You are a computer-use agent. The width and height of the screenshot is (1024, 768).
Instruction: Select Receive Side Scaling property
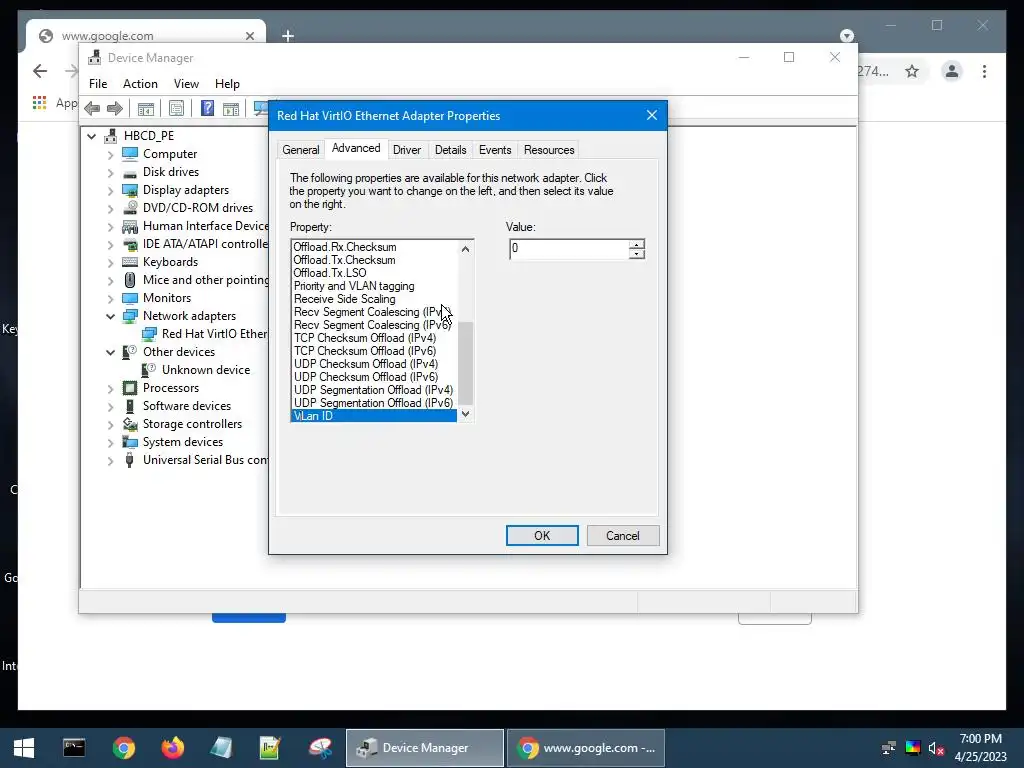pos(344,299)
